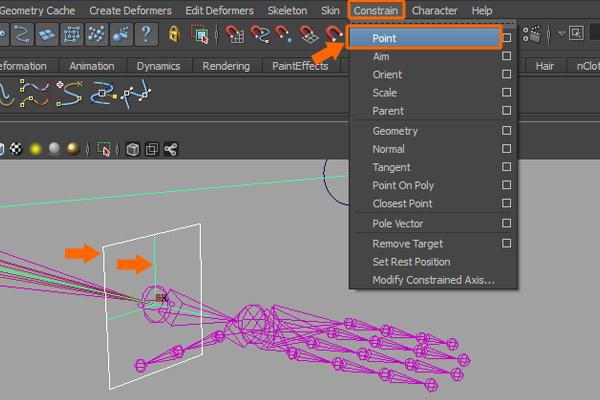Viewport: 600px width, 400px height.
Task: Open the Skeleton menu
Action: pos(287,10)
